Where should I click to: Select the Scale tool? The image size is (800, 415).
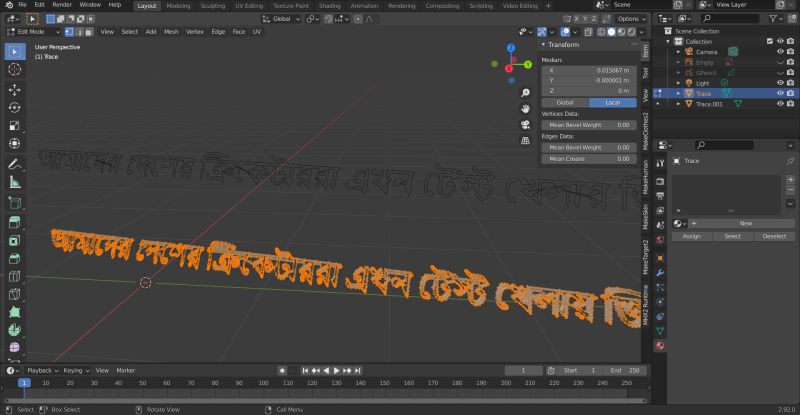click(x=15, y=126)
